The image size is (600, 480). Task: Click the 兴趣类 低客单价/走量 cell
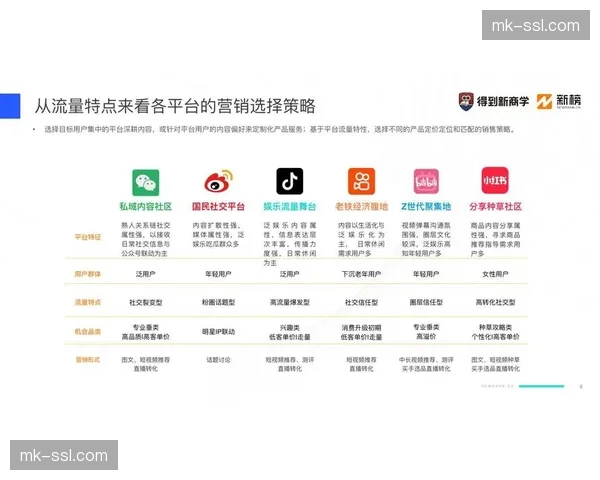[x=290, y=332]
